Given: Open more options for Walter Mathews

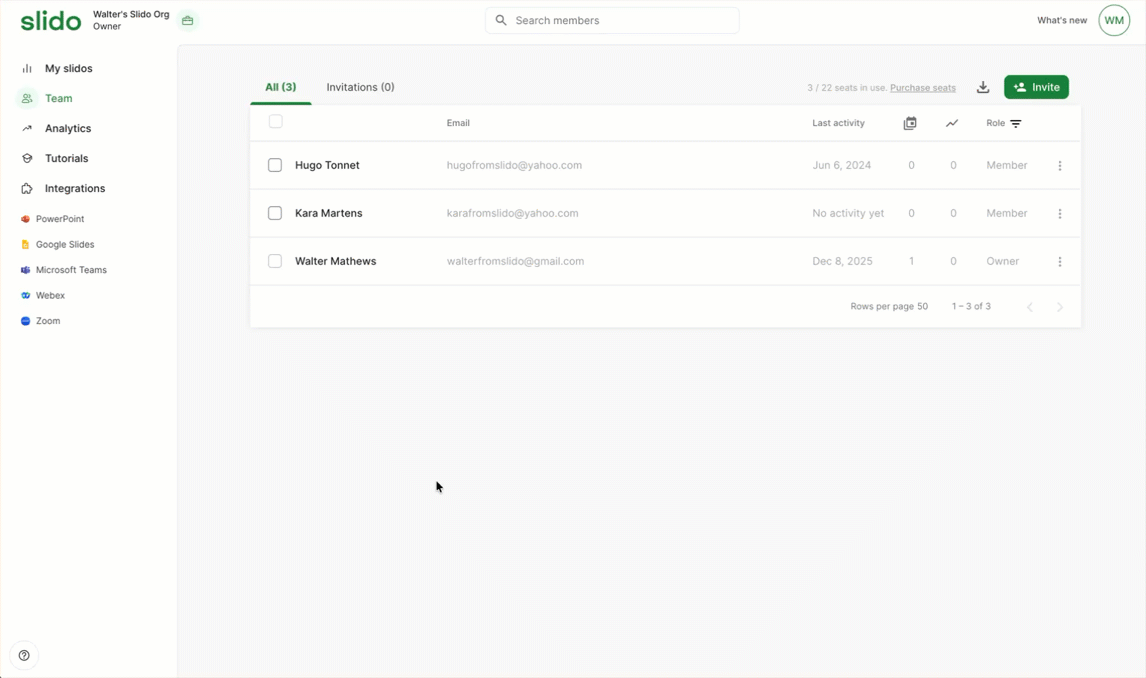Looking at the screenshot, I should click(x=1060, y=262).
